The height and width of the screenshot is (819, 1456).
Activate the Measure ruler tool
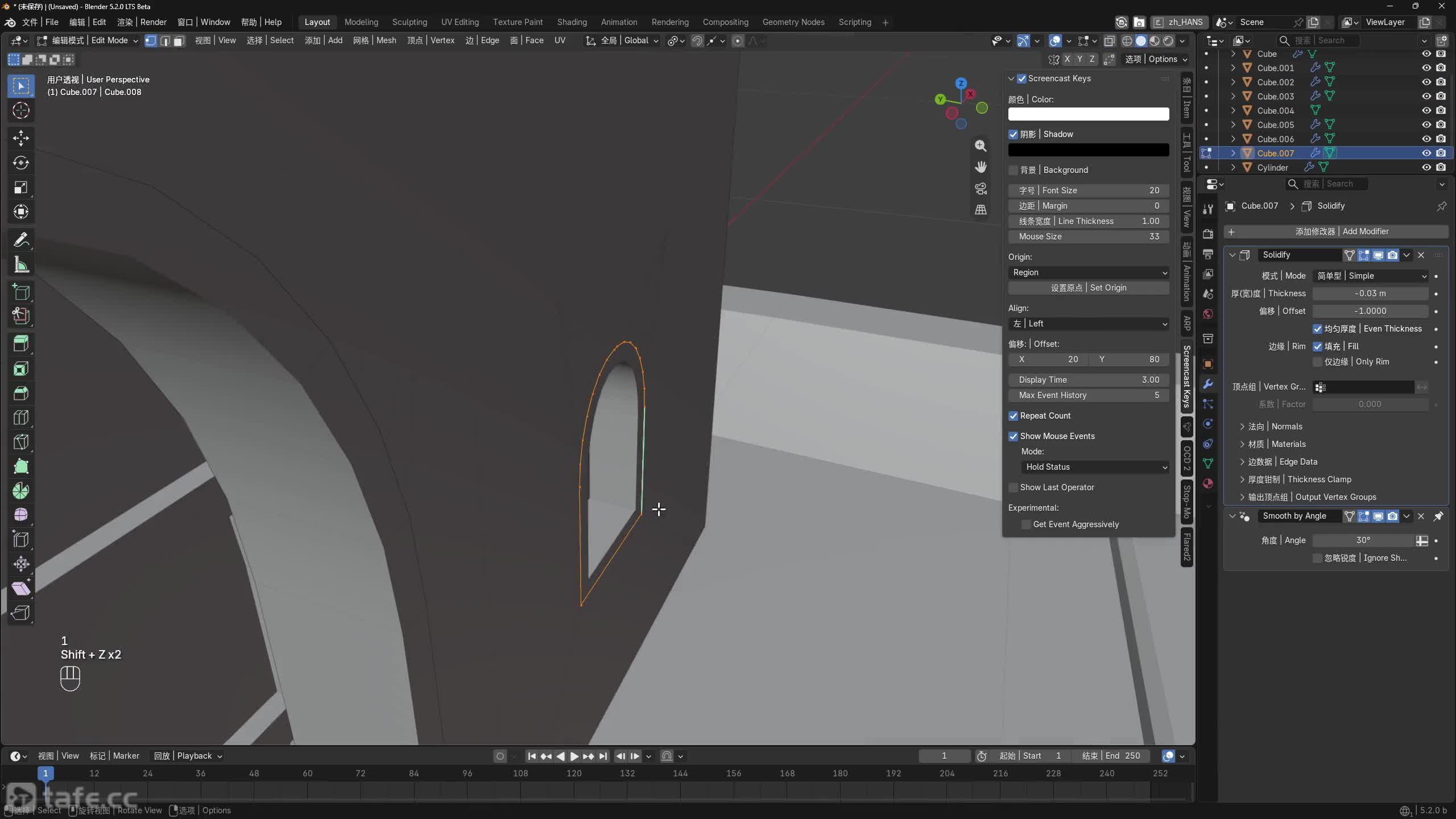point(21,265)
